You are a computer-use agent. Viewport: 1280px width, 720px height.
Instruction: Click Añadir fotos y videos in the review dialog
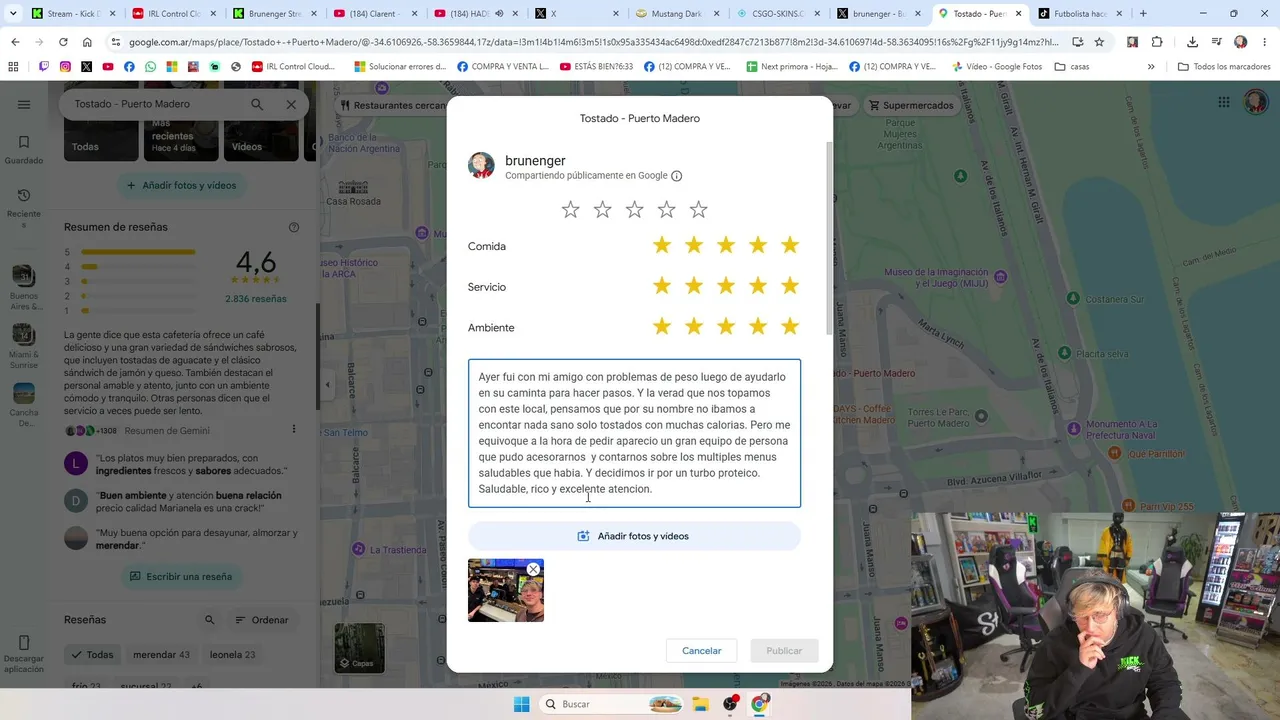point(634,536)
